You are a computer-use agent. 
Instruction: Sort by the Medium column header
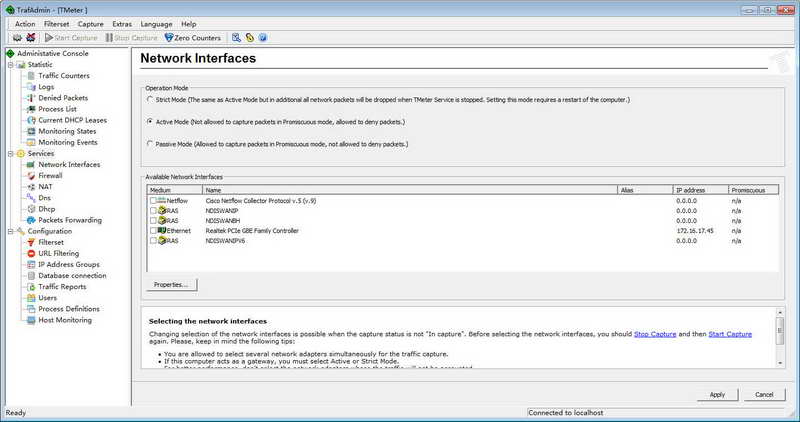point(175,190)
